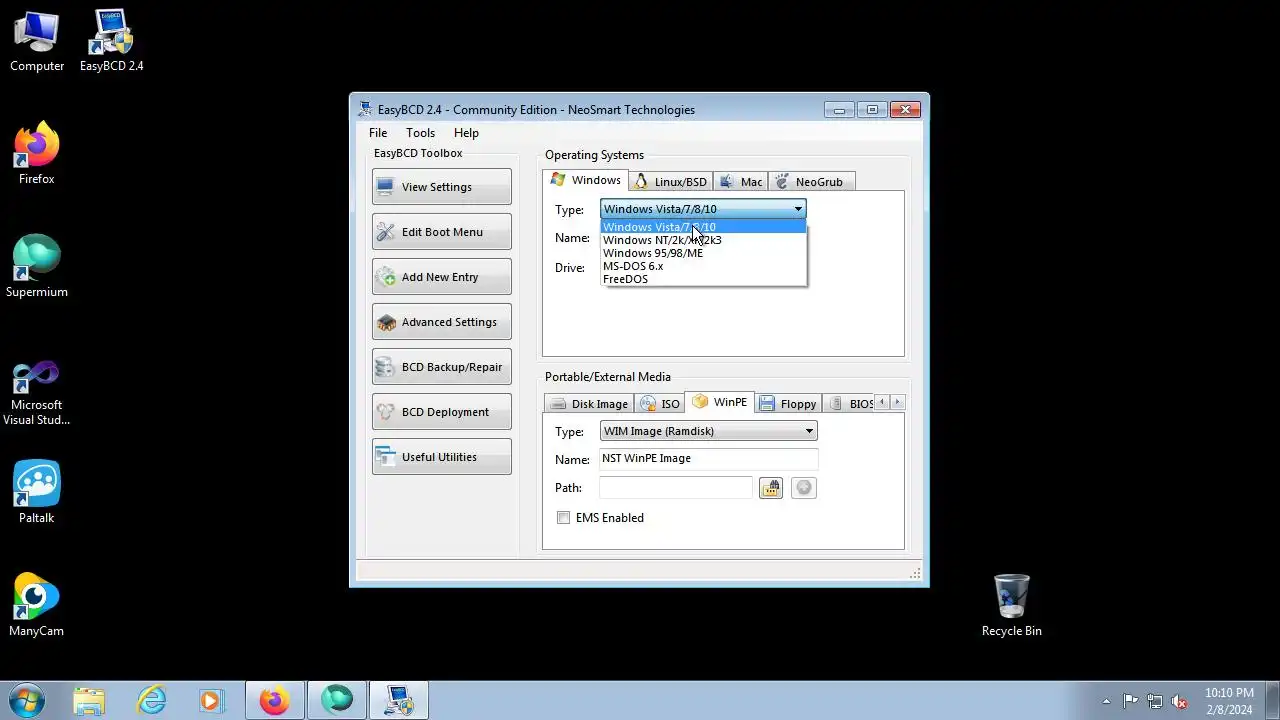This screenshot has width=1280, height=720.
Task: Click the BCD Deployment button
Action: pos(441,412)
